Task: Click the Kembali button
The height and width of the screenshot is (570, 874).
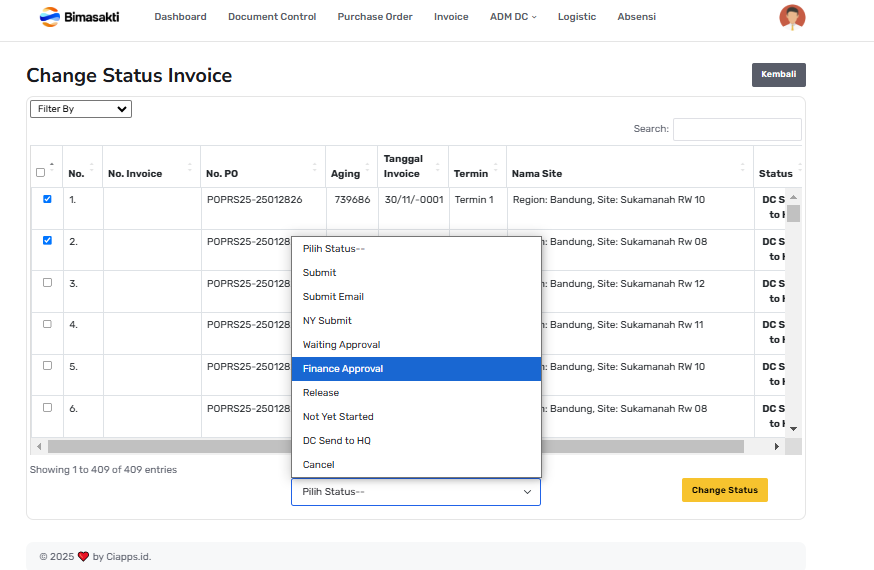Action: 778,75
